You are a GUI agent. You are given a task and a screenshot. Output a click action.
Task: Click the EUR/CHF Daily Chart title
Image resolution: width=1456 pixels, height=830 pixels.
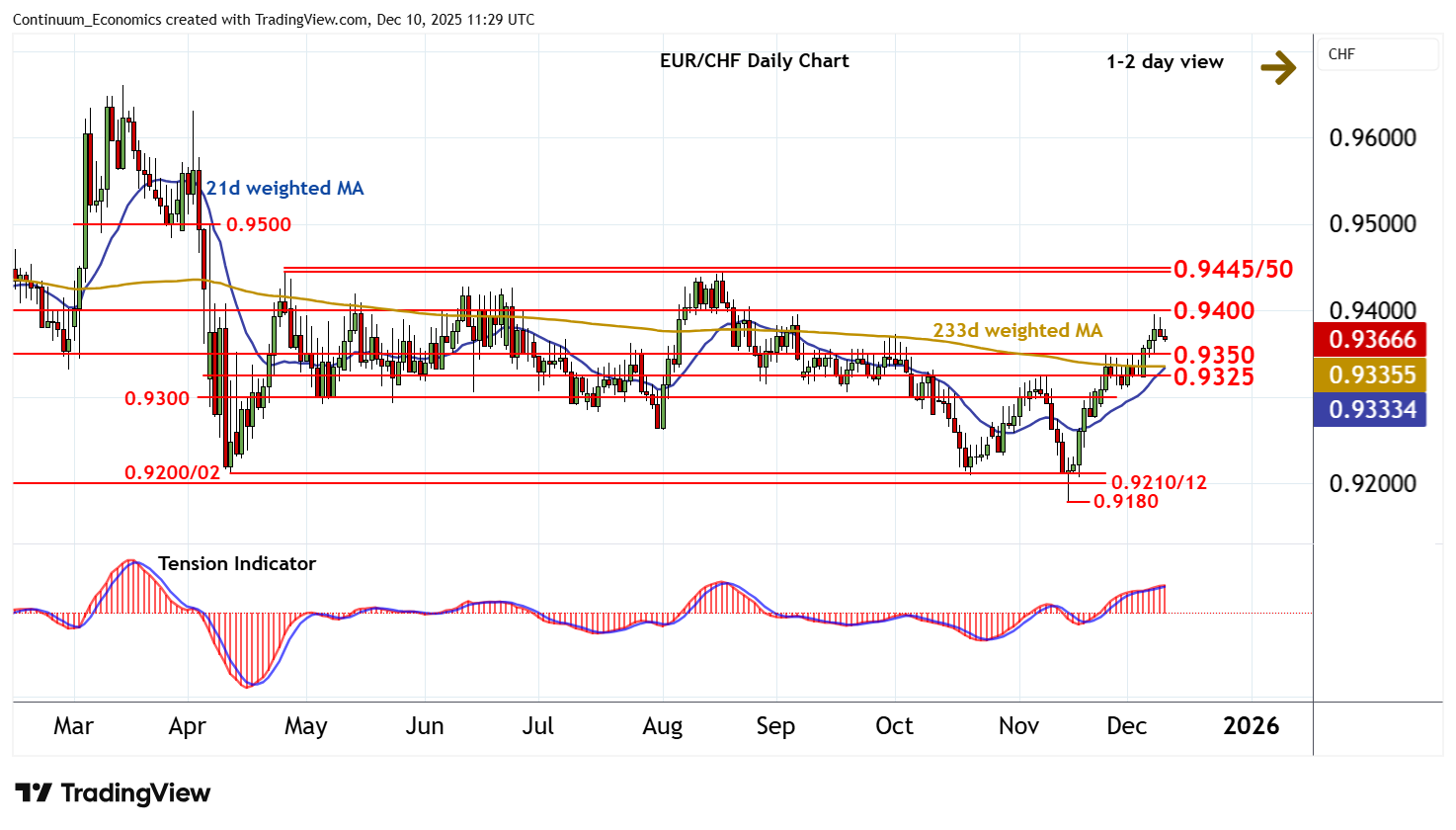754,61
